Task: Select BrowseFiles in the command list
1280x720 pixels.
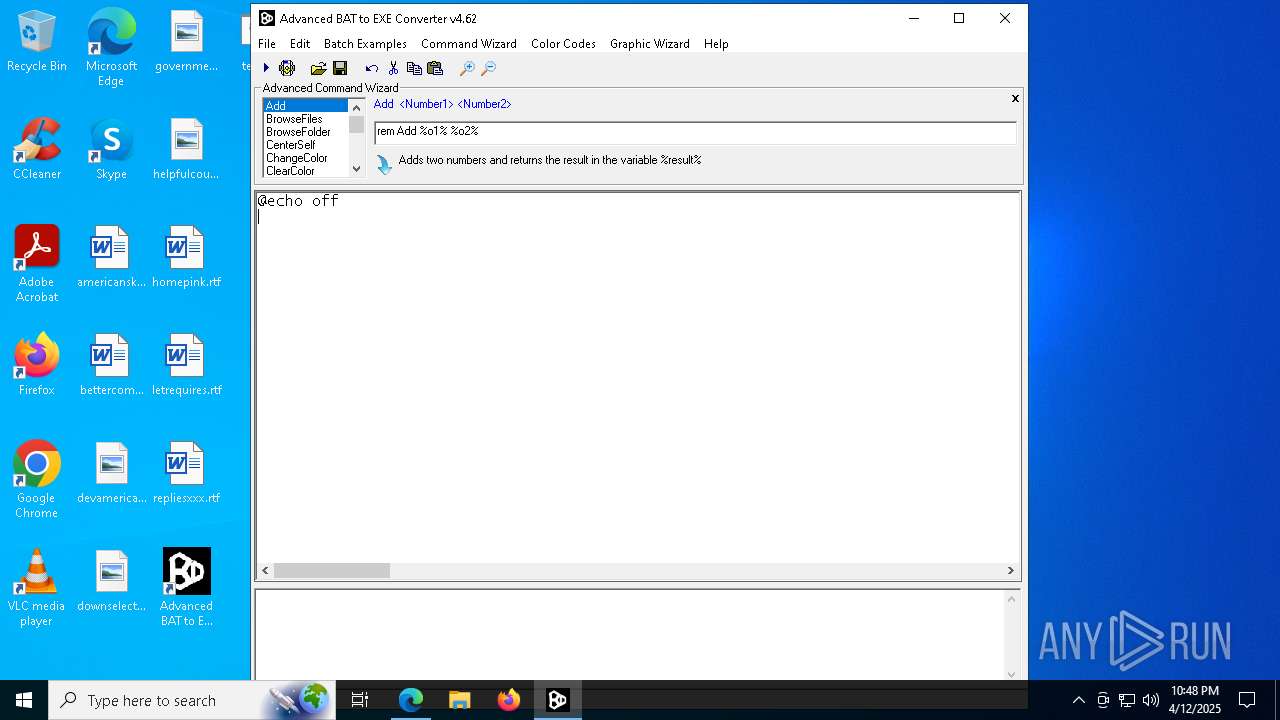Action: (305, 119)
